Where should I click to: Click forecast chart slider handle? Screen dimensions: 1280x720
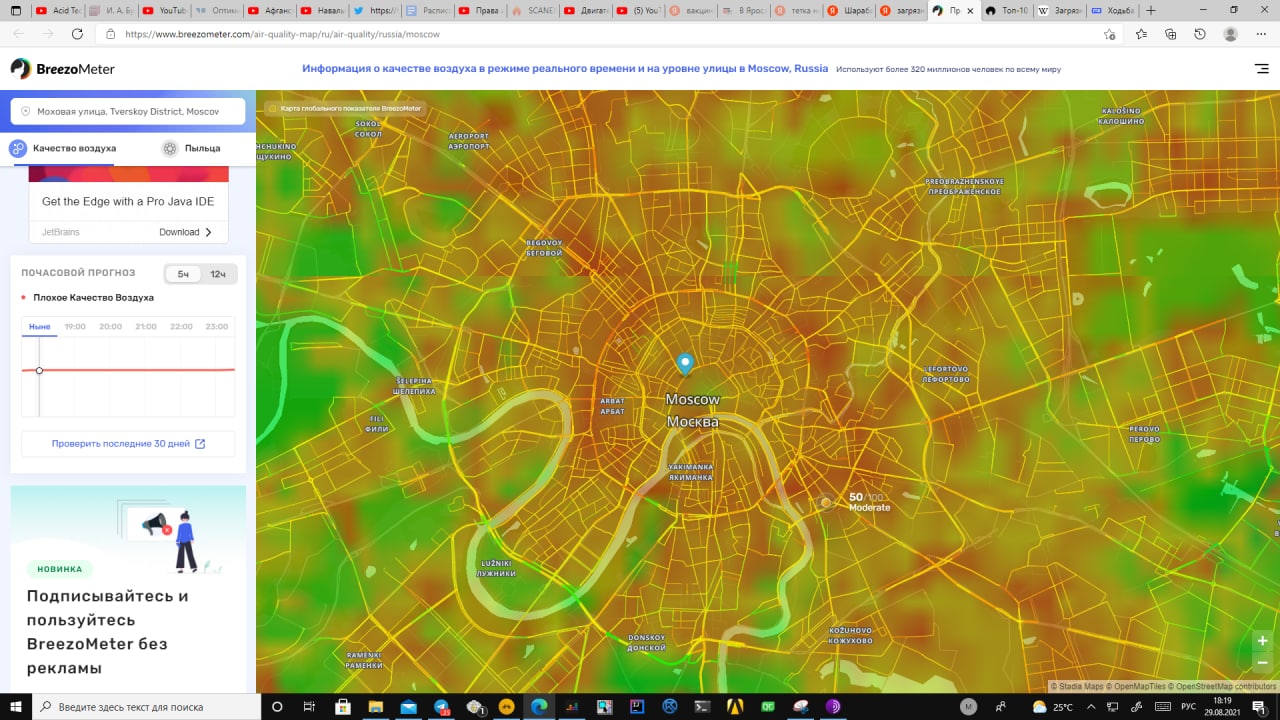pyautogui.click(x=39, y=370)
